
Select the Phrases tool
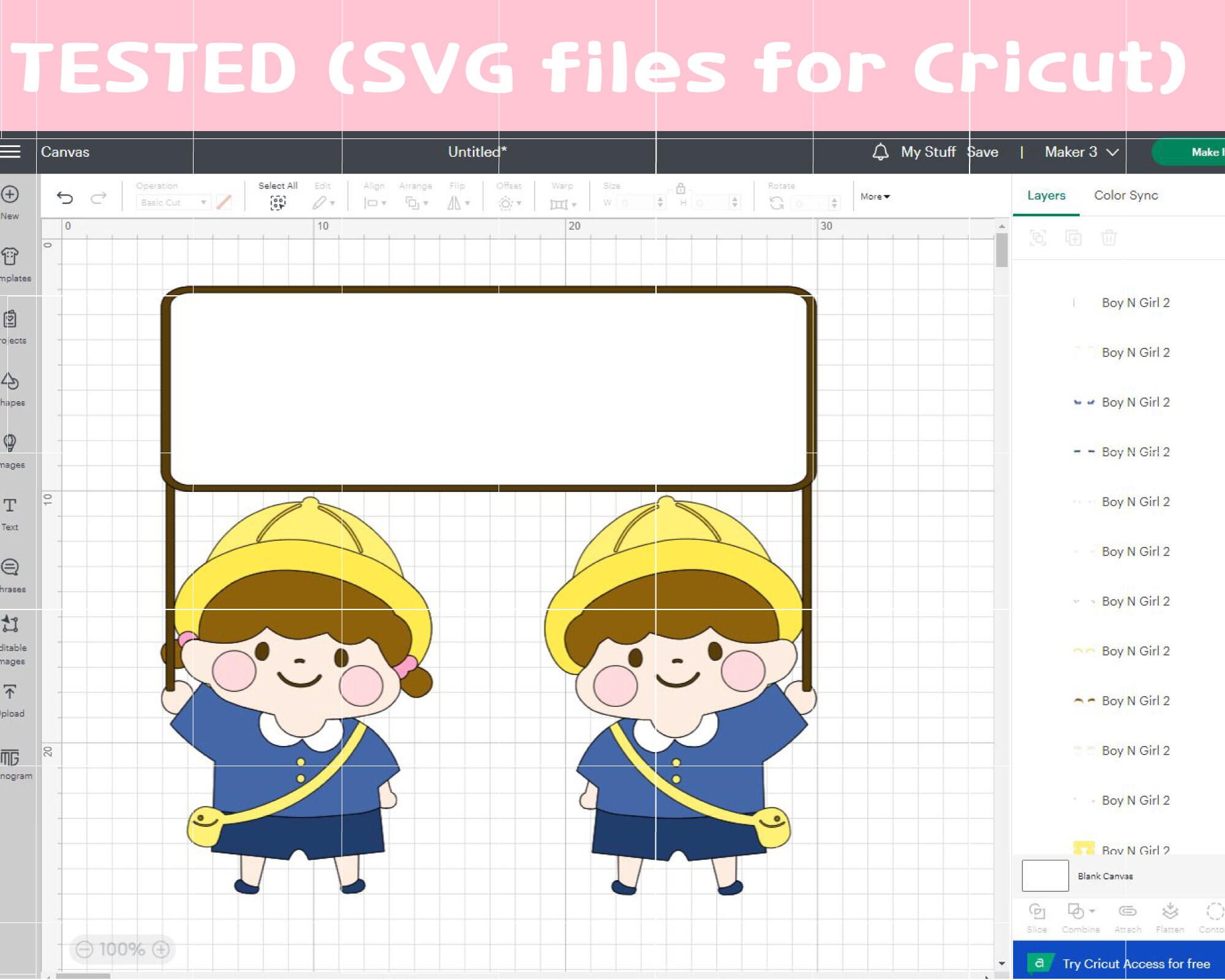click(9, 567)
